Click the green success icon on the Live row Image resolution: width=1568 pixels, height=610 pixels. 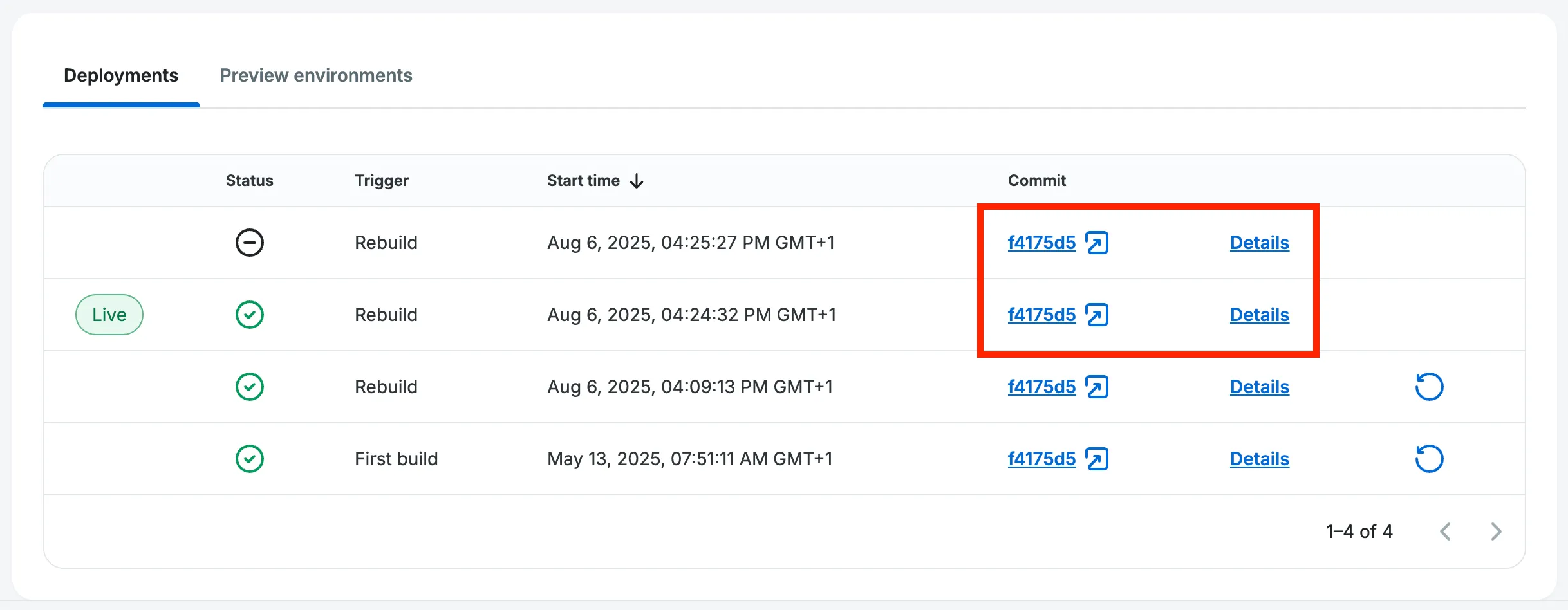[249, 315]
